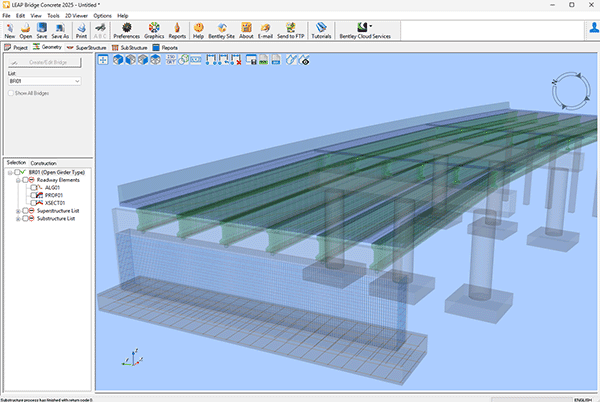Click the Send to FTP icon
This screenshot has width=600, height=402.
click(290, 28)
